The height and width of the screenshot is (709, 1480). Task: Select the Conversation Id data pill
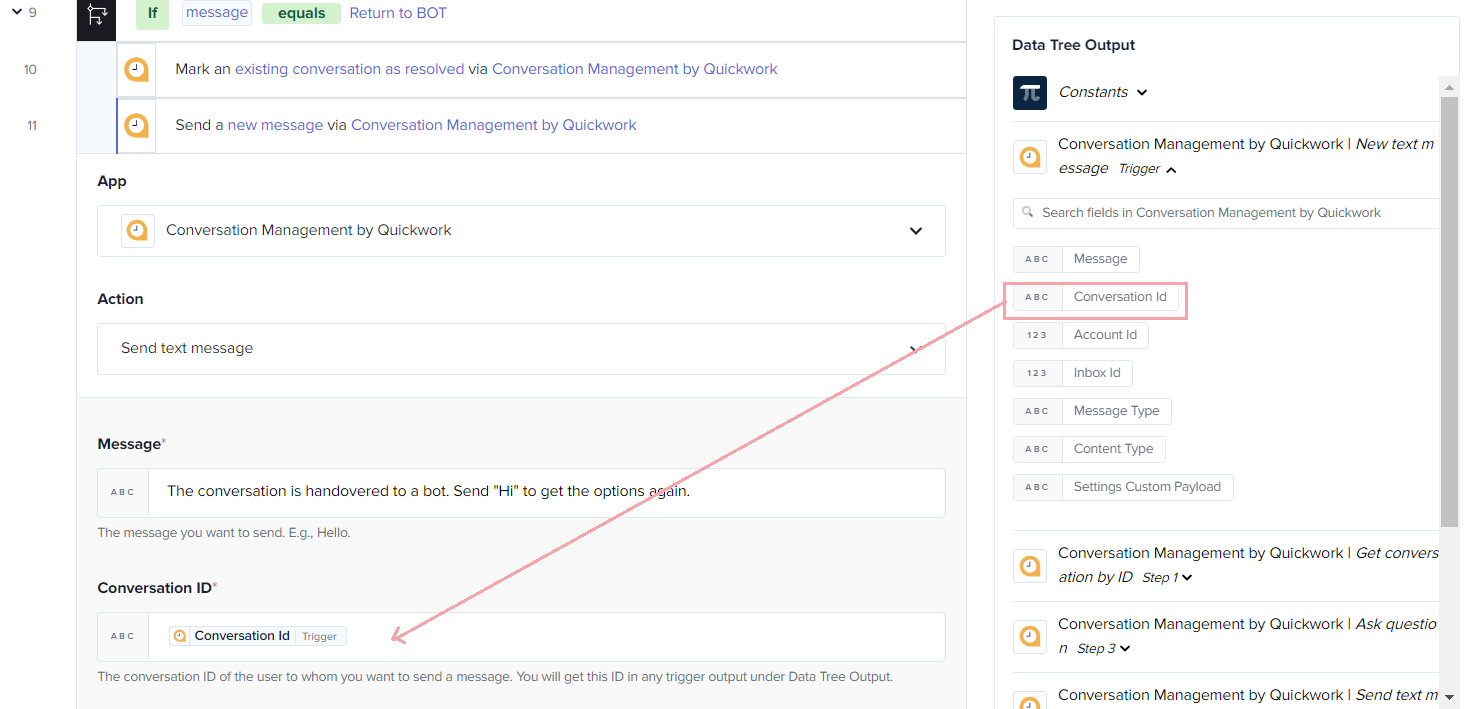1096,297
